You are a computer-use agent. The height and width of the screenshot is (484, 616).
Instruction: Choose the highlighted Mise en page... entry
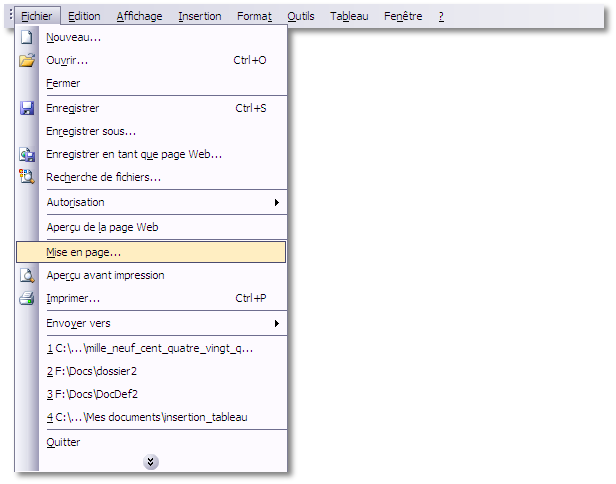coord(151,252)
